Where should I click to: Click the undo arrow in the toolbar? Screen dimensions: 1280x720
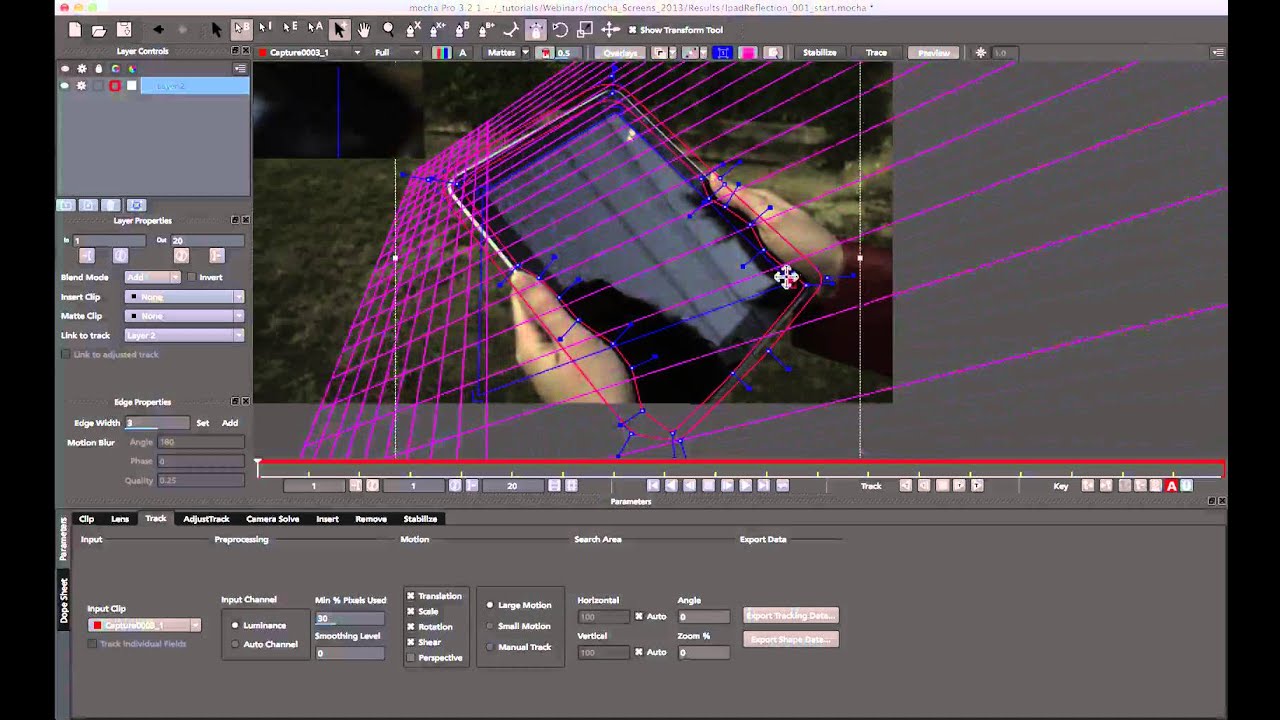tap(158, 30)
